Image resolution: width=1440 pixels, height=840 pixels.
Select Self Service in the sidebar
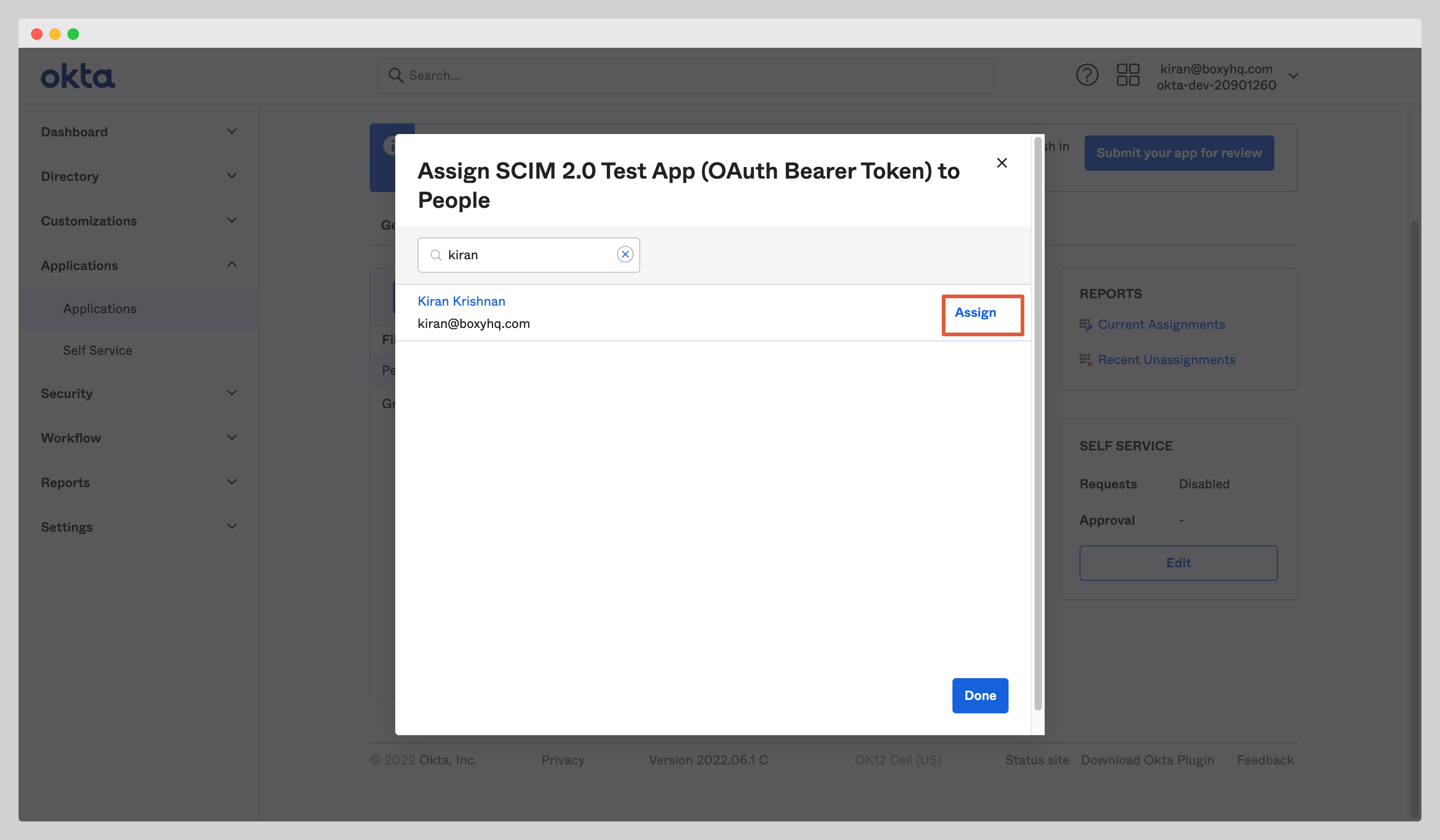[x=97, y=350]
